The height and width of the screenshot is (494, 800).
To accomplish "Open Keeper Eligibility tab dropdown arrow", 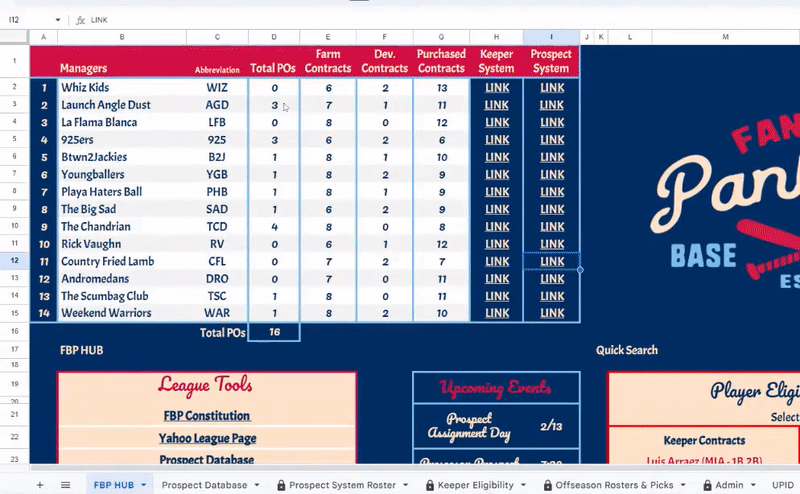I will (x=523, y=485).
